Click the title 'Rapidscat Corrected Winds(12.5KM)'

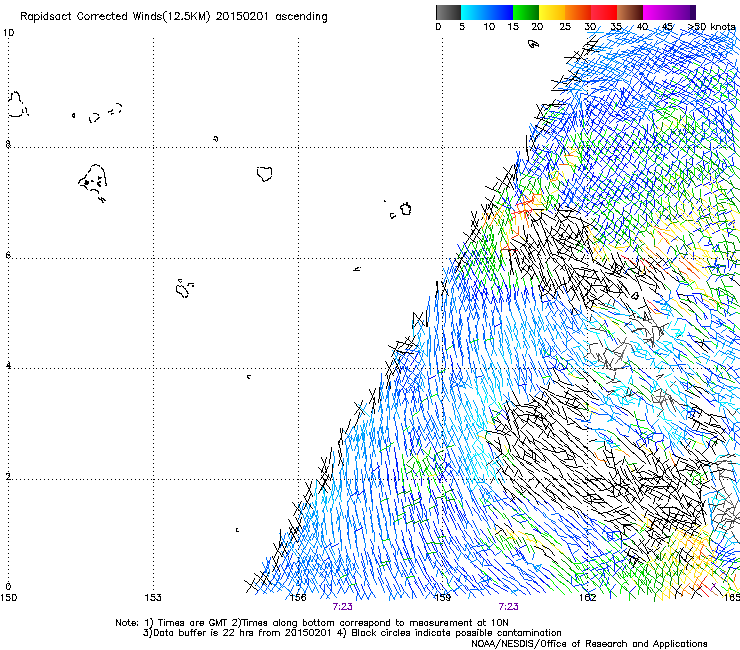(x=115, y=17)
